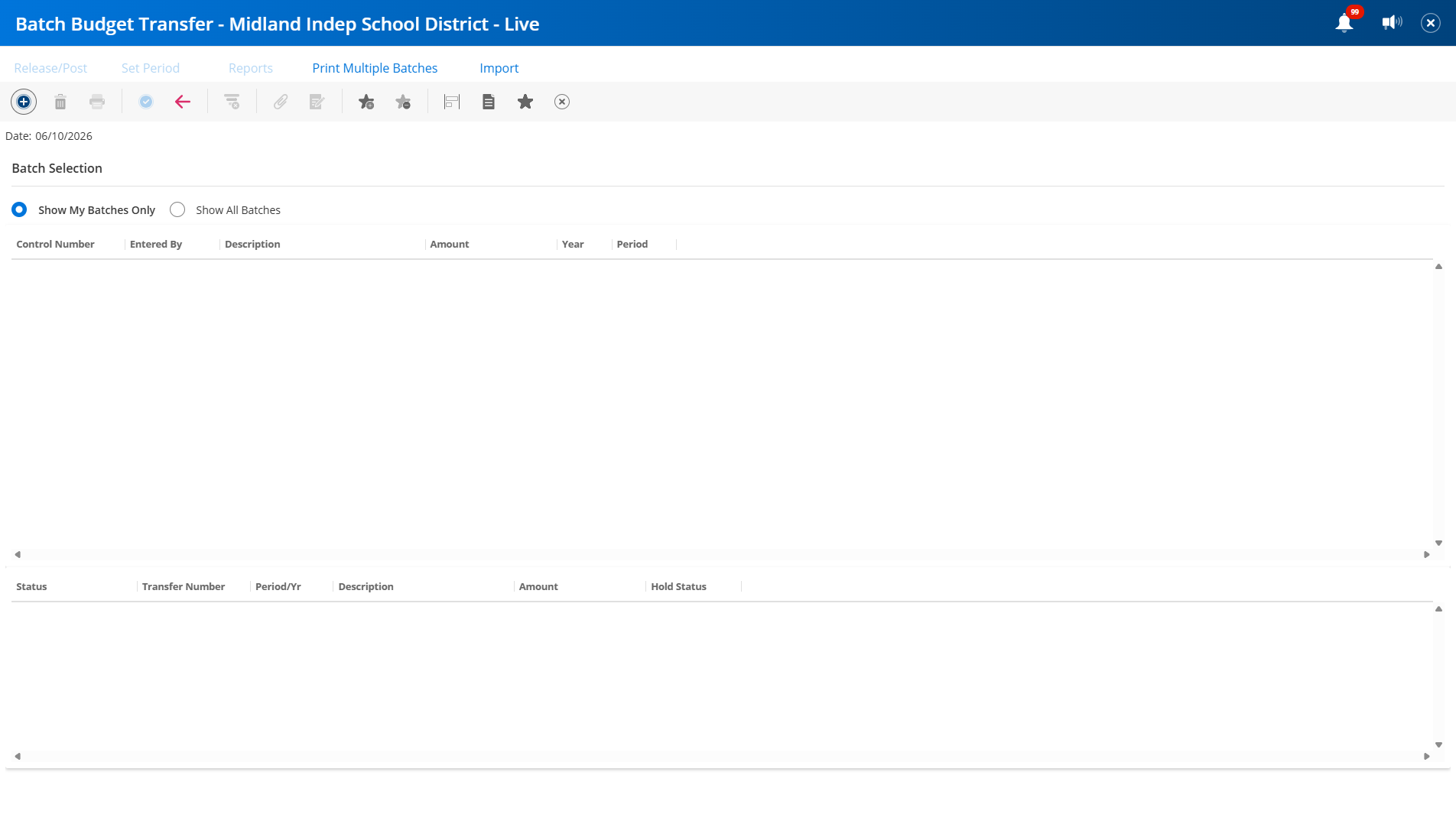Click the paperclip Attachments icon
The height and width of the screenshot is (824, 1456).
[281, 102]
